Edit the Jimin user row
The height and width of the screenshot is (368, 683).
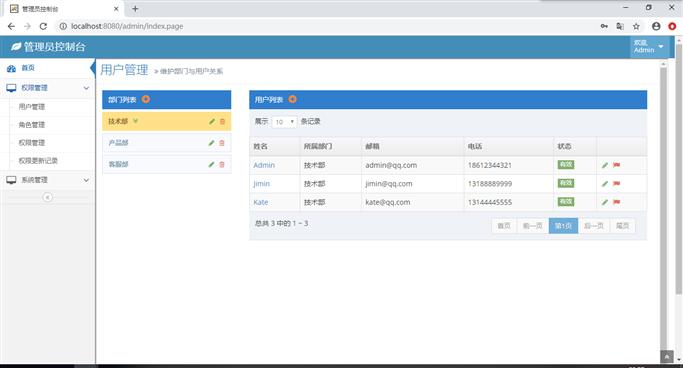point(605,184)
